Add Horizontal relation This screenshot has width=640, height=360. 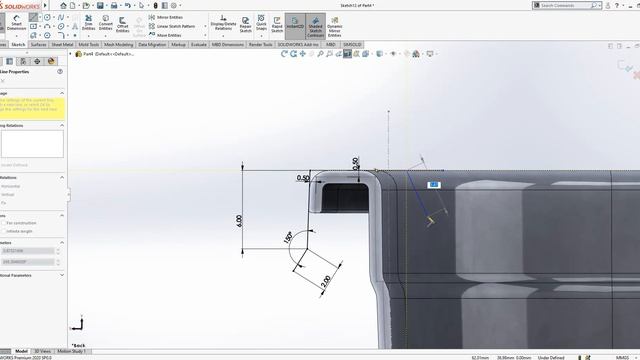click(x=11, y=186)
